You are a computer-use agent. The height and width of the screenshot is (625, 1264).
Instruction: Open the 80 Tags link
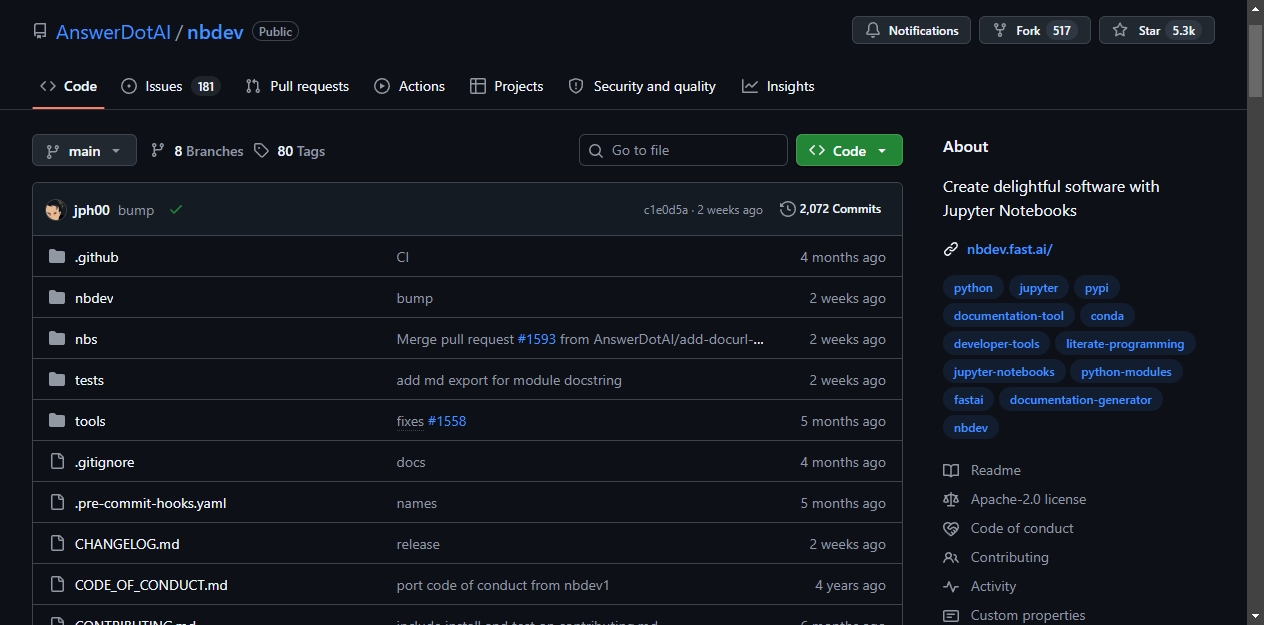click(289, 151)
